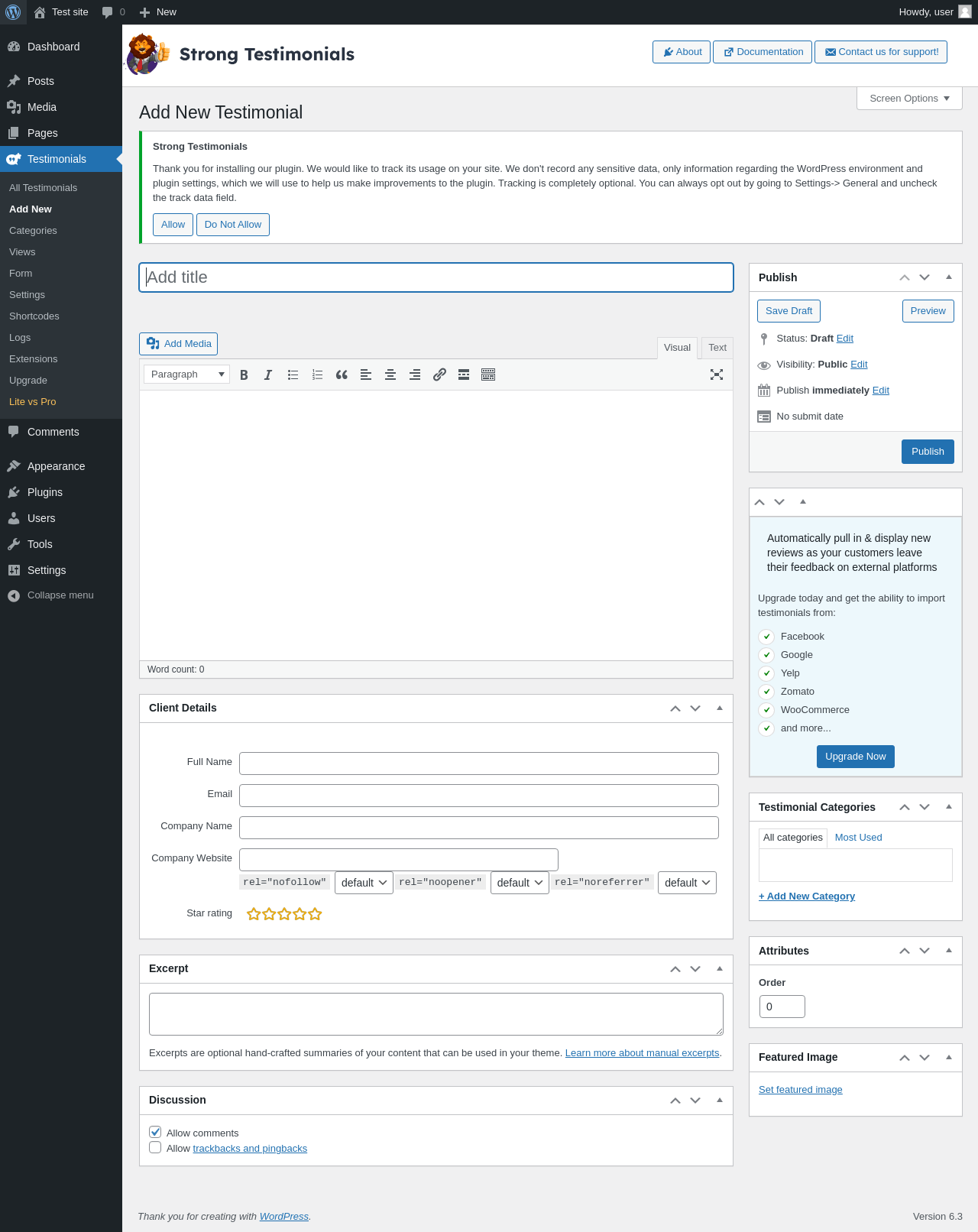Move Featured Image box down
The width and height of the screenshot is (978, 1232).
coord(925,1058)
